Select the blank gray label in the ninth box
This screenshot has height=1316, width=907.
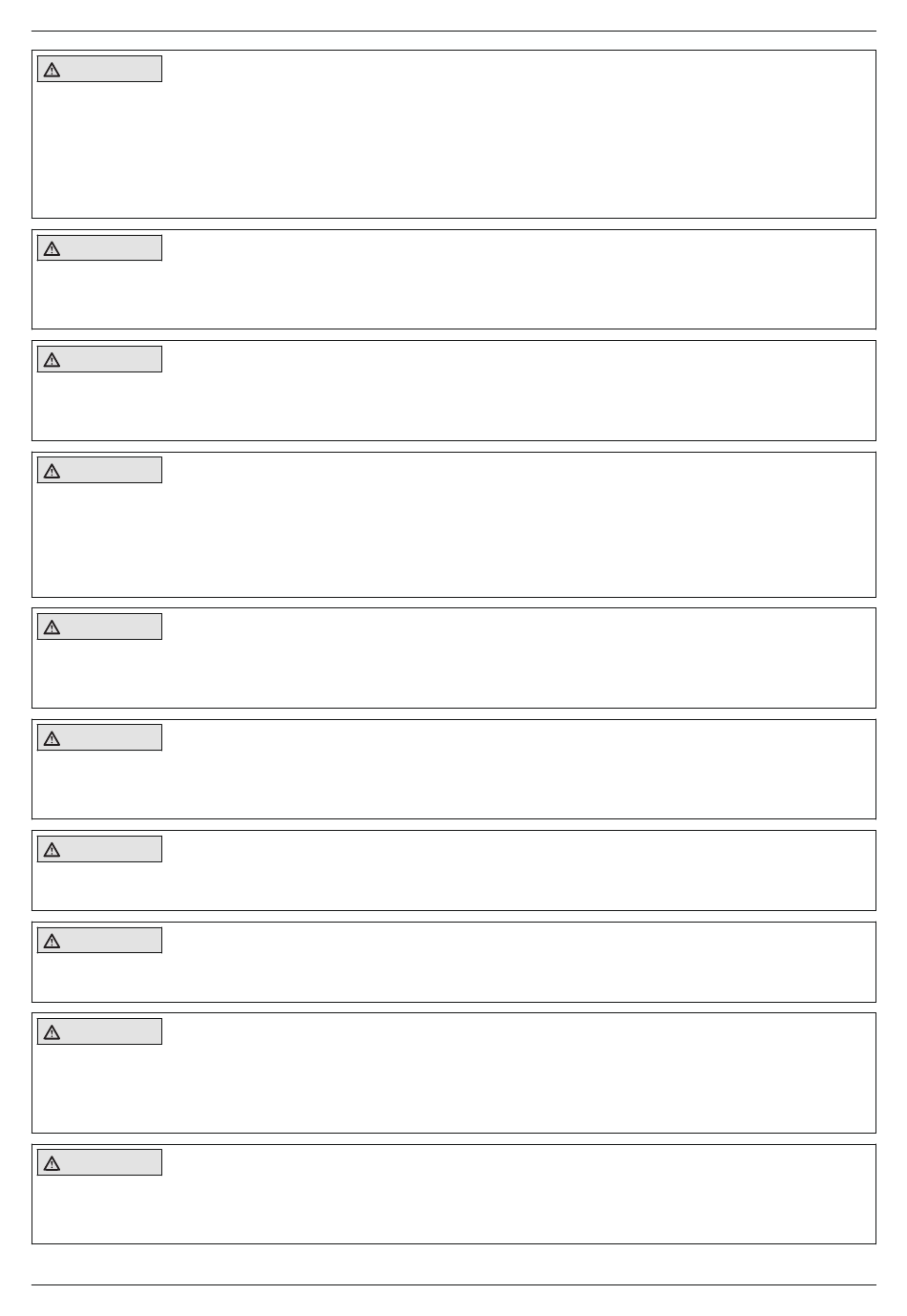pyautogui.click(x=99, y=1031)
